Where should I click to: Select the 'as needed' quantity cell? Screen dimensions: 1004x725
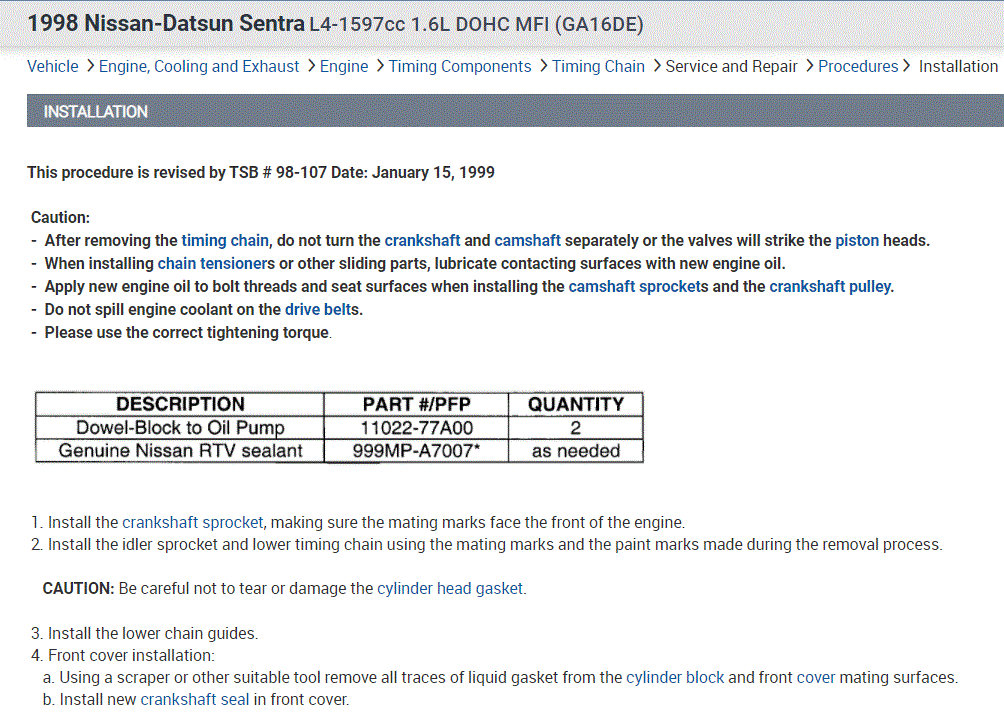576,451
